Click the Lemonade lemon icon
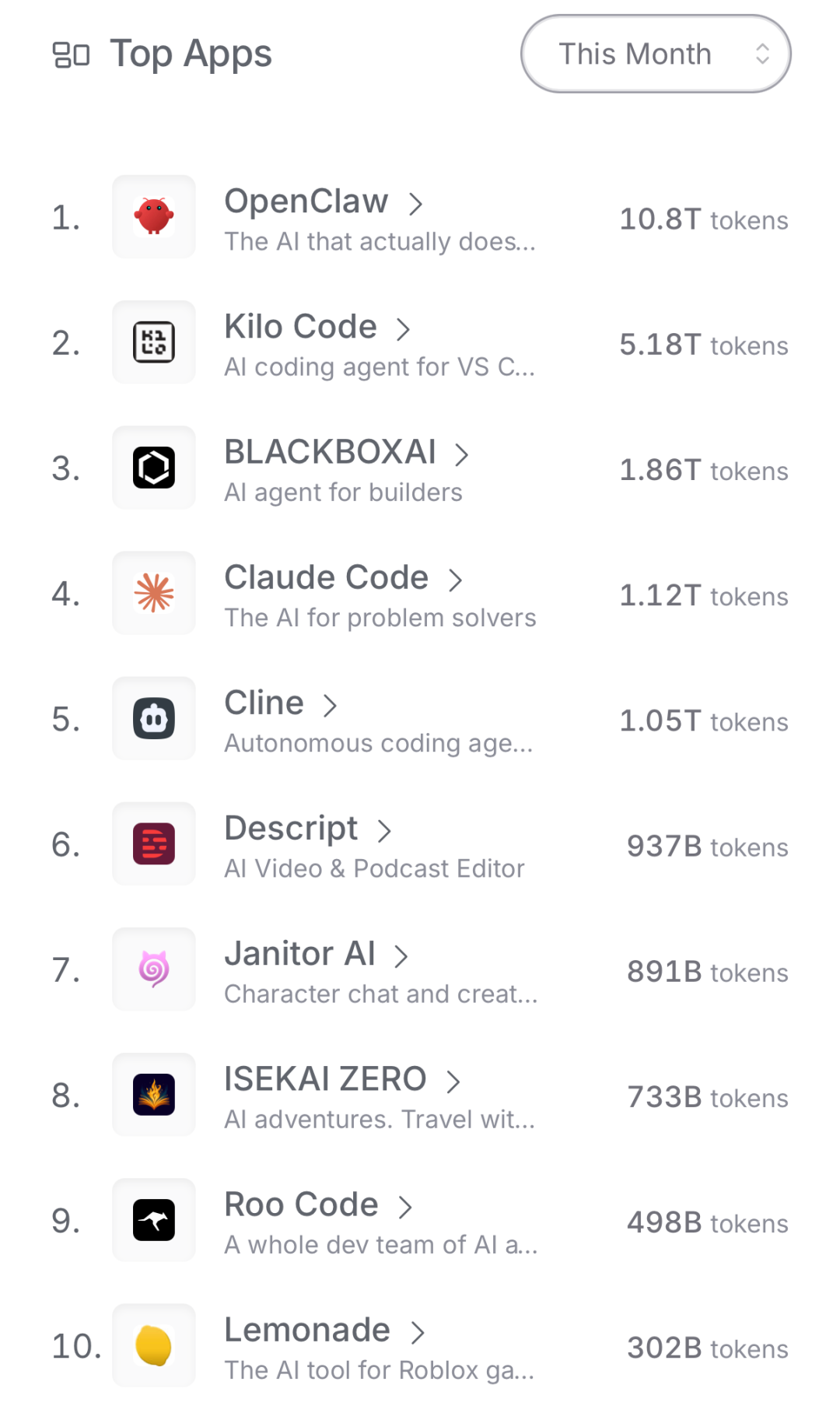The image size is (840, 1413). (x=154, y=1345)
